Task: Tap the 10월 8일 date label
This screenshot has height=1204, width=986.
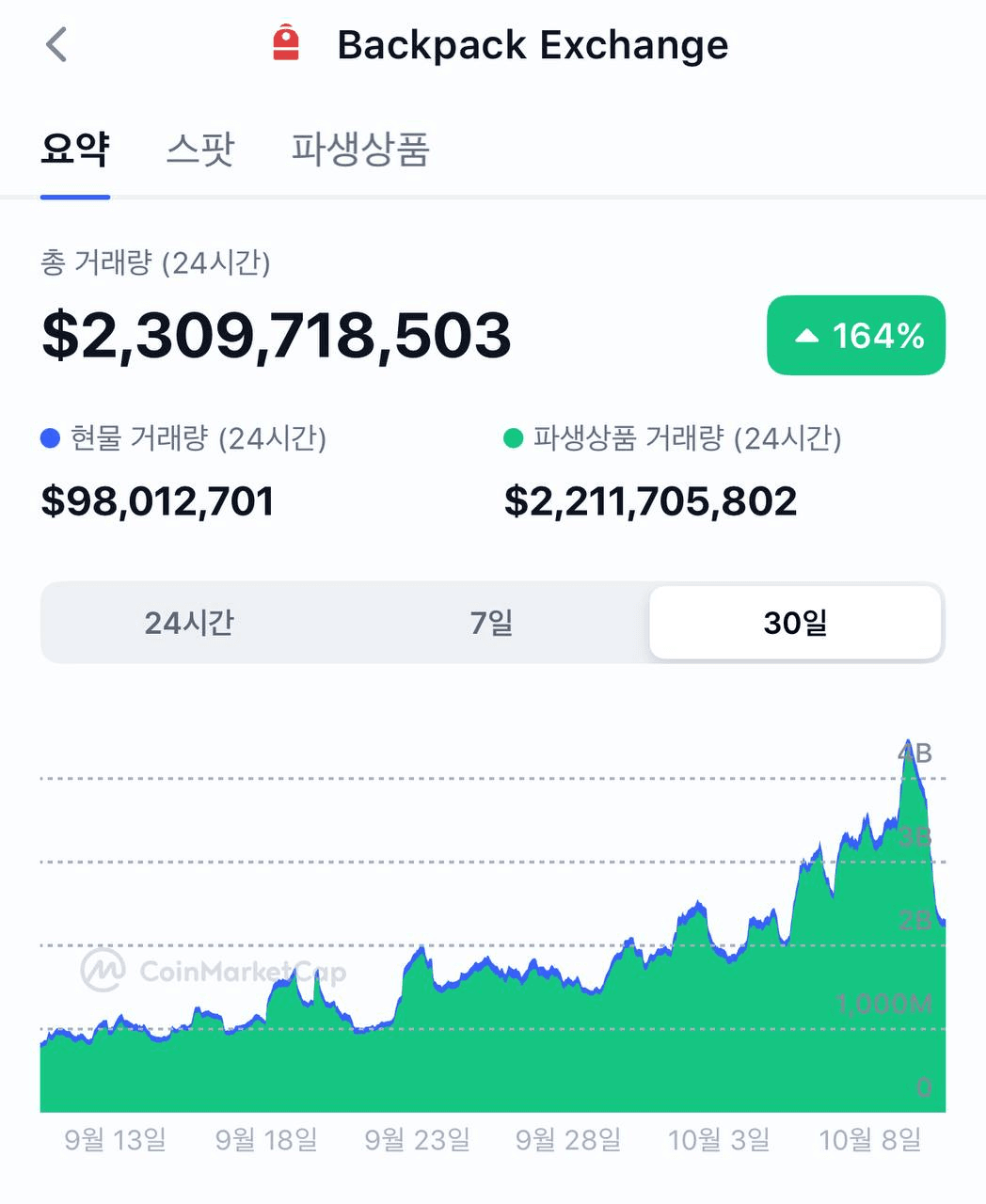Action: [870, 1140]
